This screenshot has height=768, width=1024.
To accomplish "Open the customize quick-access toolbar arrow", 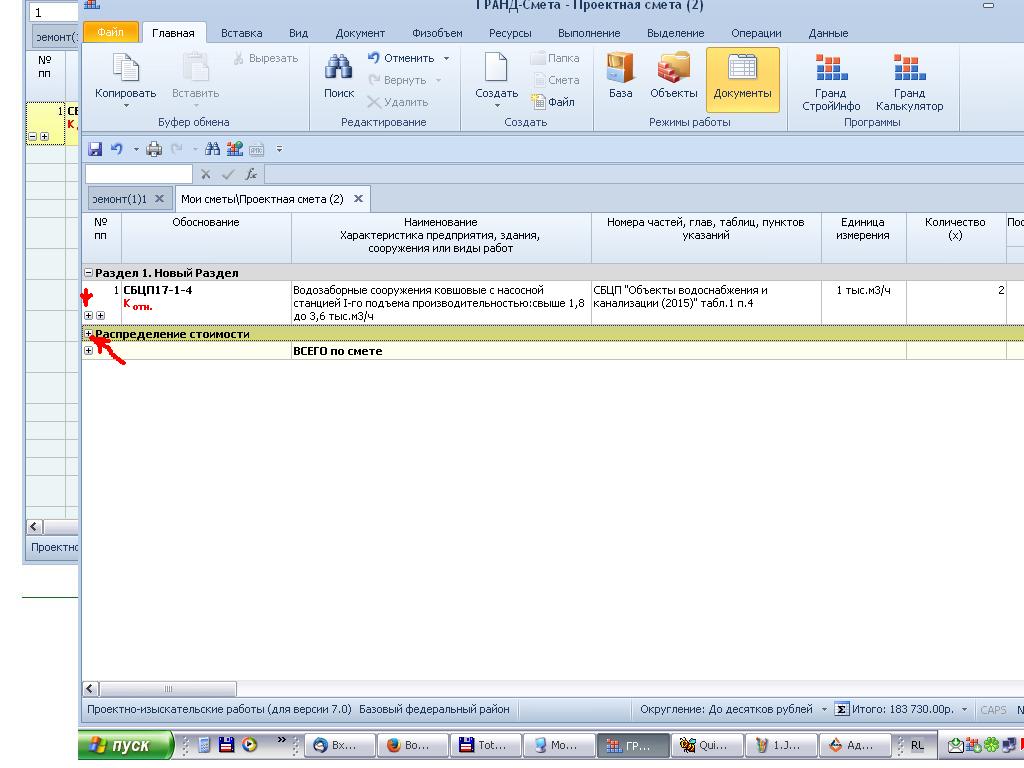I will point(279,149).
